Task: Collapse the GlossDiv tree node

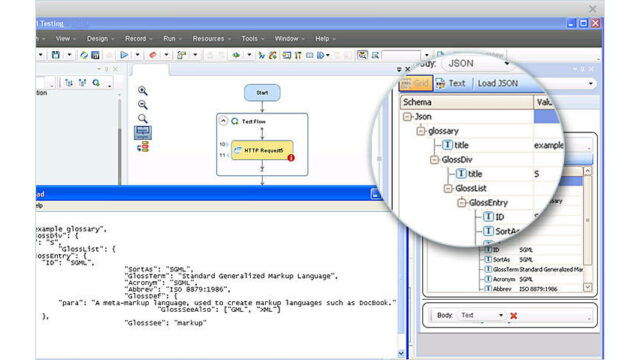Action: pos(434,160)
